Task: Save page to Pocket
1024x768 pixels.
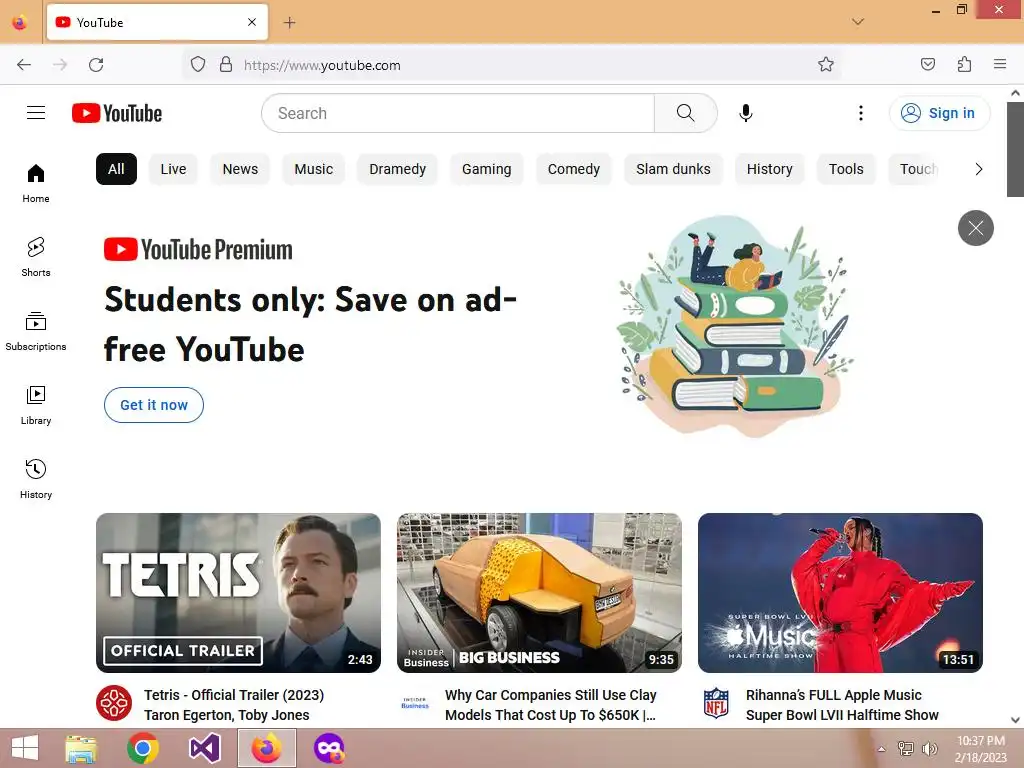Action: (927, 65)
